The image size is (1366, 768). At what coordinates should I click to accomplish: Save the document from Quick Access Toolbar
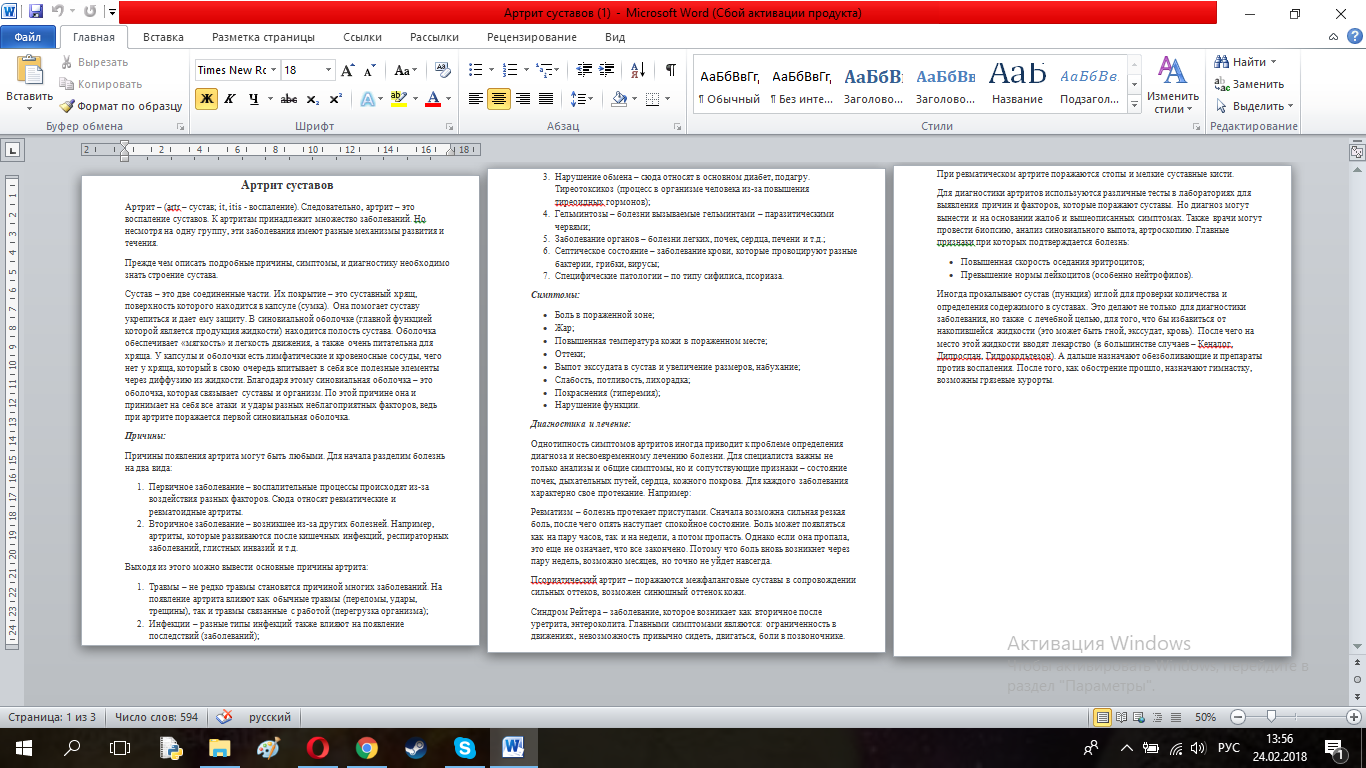click(x=36, y=13)
